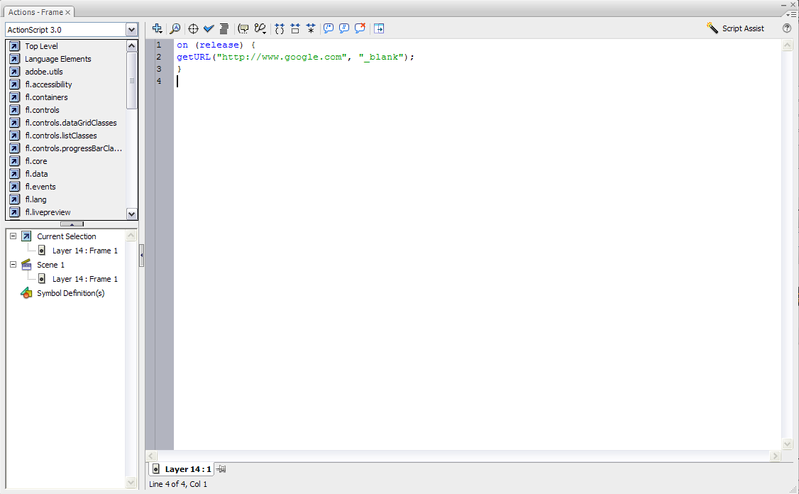Open the fl.lang package
The image size is (799, 494).
[36, 199]
